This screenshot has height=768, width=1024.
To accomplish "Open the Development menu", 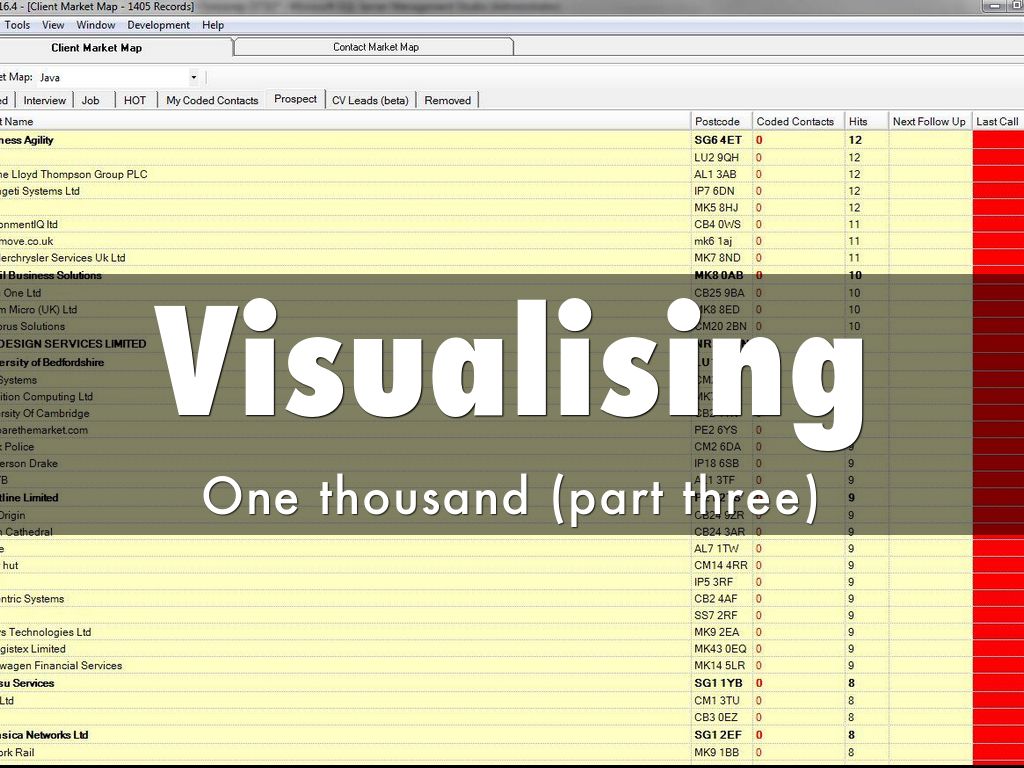I will point(158,25).
